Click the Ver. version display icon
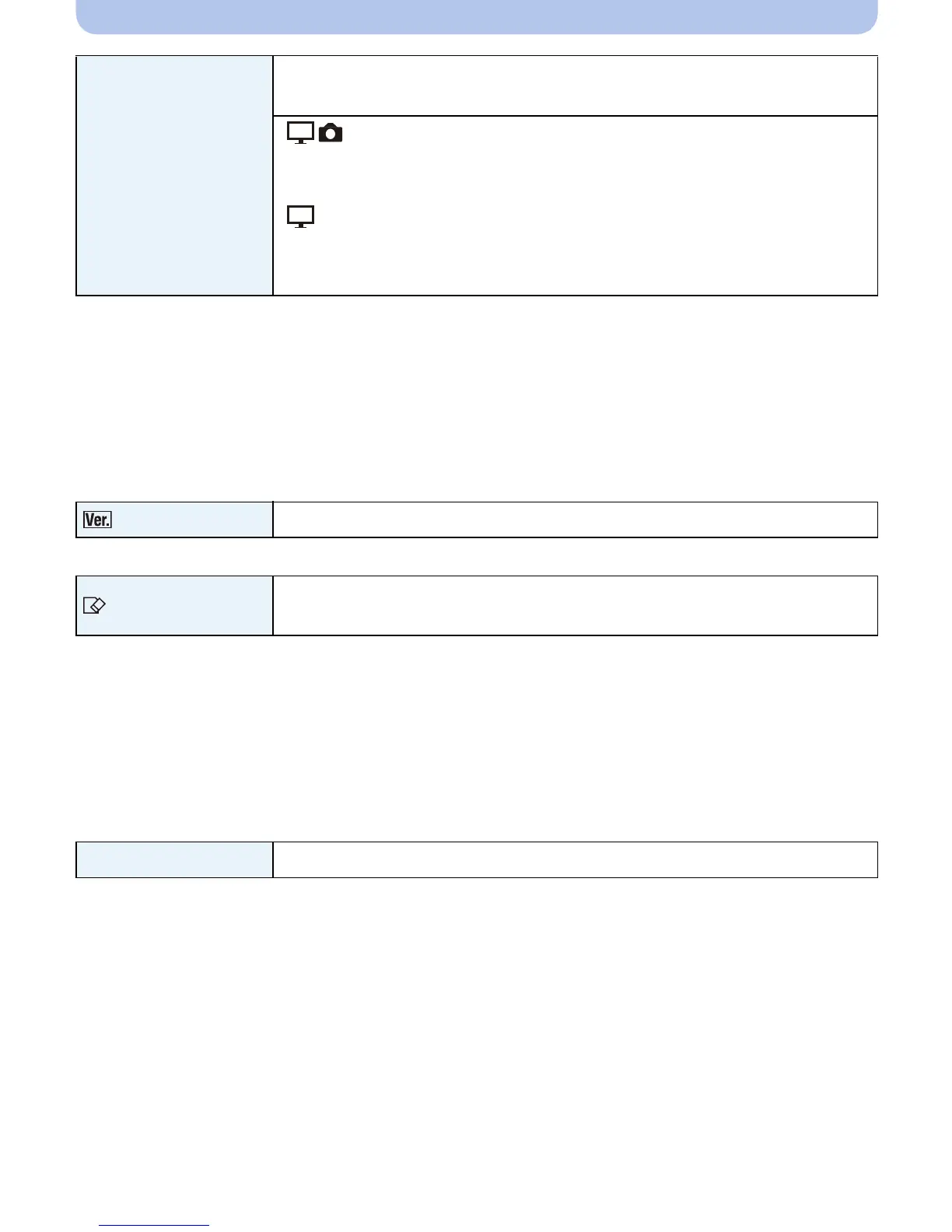 point(97,520)
